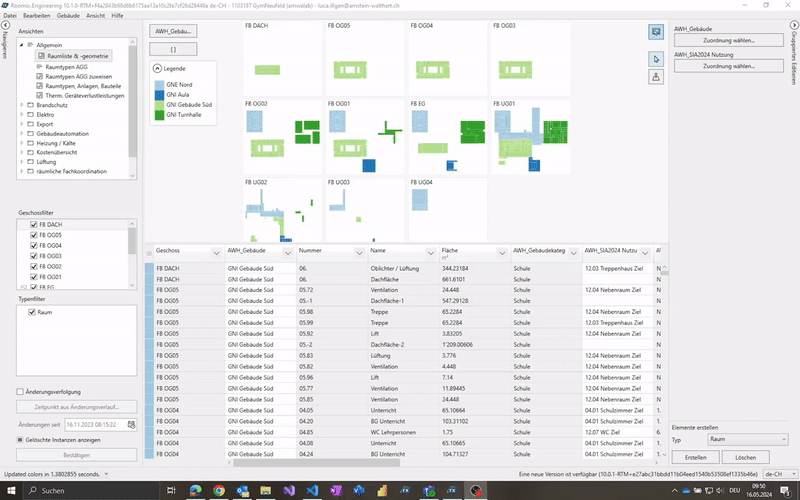Click the stamp tool icon below the pointer
Image resolution: width=800 pixels, height=500 pixels.
[656, 77]
